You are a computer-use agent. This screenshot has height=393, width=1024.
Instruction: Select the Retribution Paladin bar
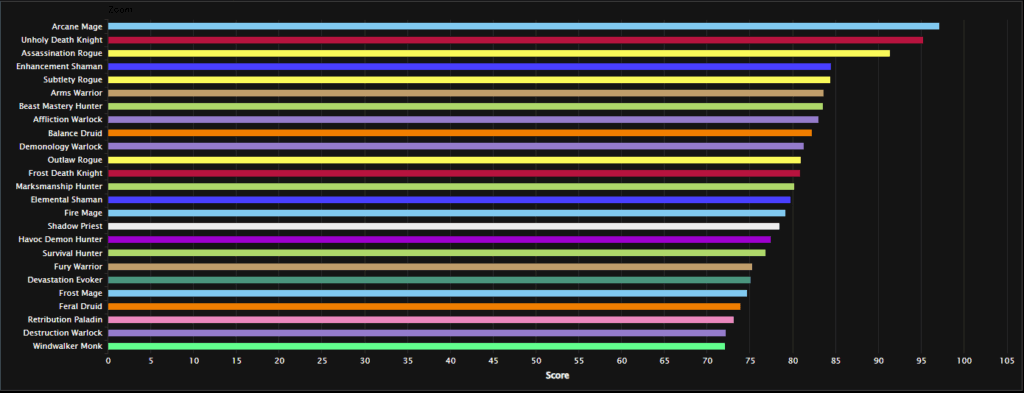pos(421,320)
